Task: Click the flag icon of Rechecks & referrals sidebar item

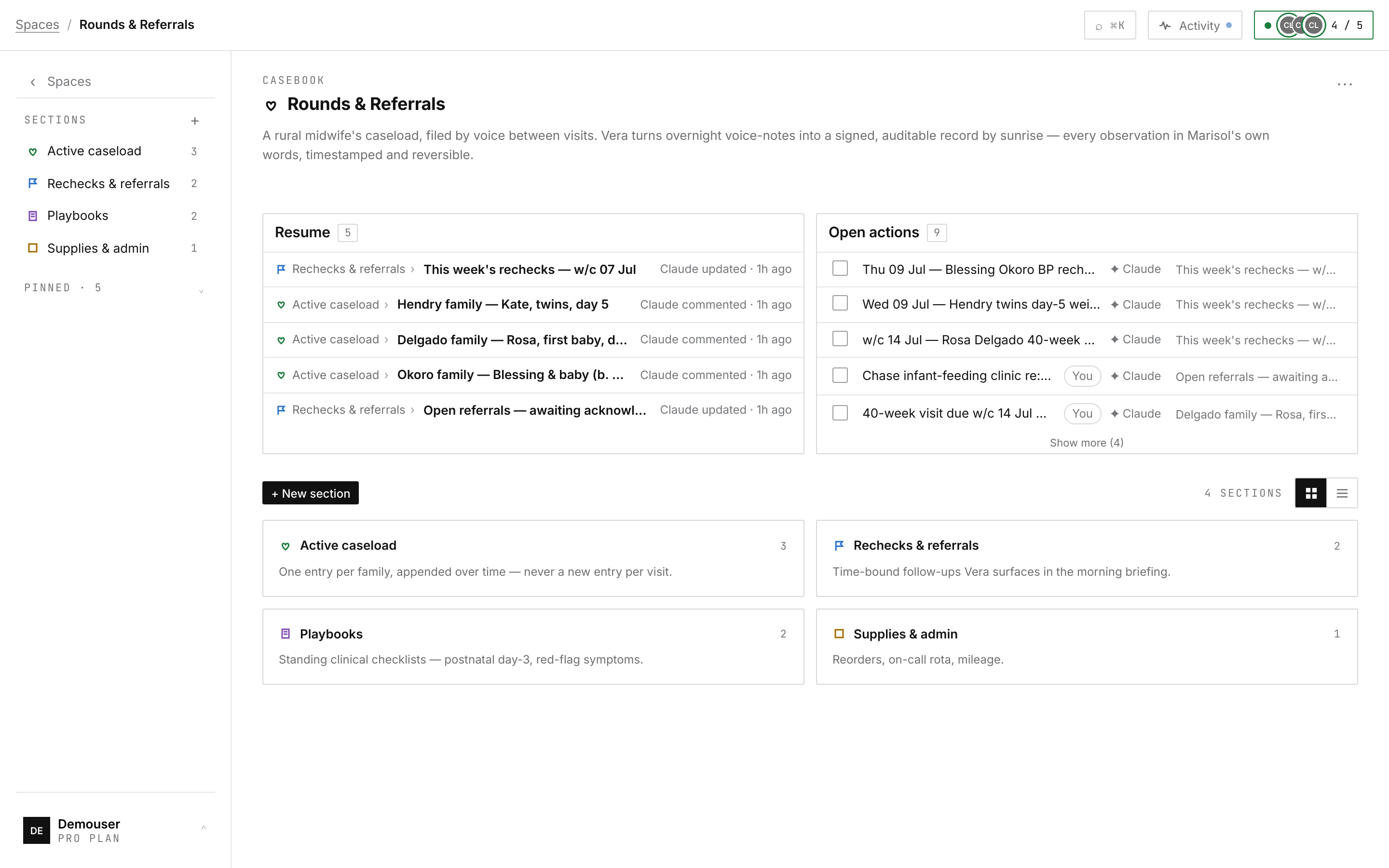Action: (x=33, y=183)
